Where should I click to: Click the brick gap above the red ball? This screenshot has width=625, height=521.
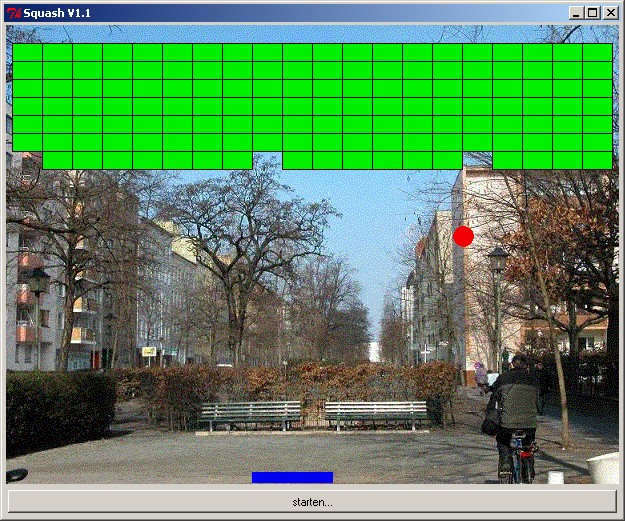click(x=477, y=160)
